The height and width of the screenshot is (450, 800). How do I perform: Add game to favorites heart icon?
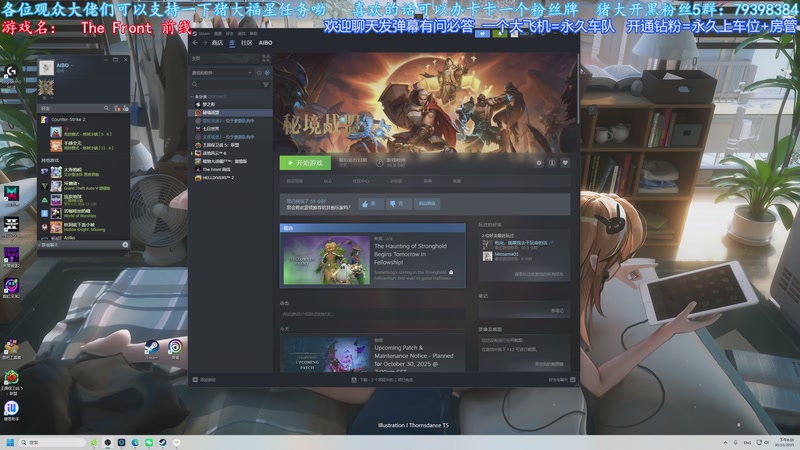(x=565, y=163)
